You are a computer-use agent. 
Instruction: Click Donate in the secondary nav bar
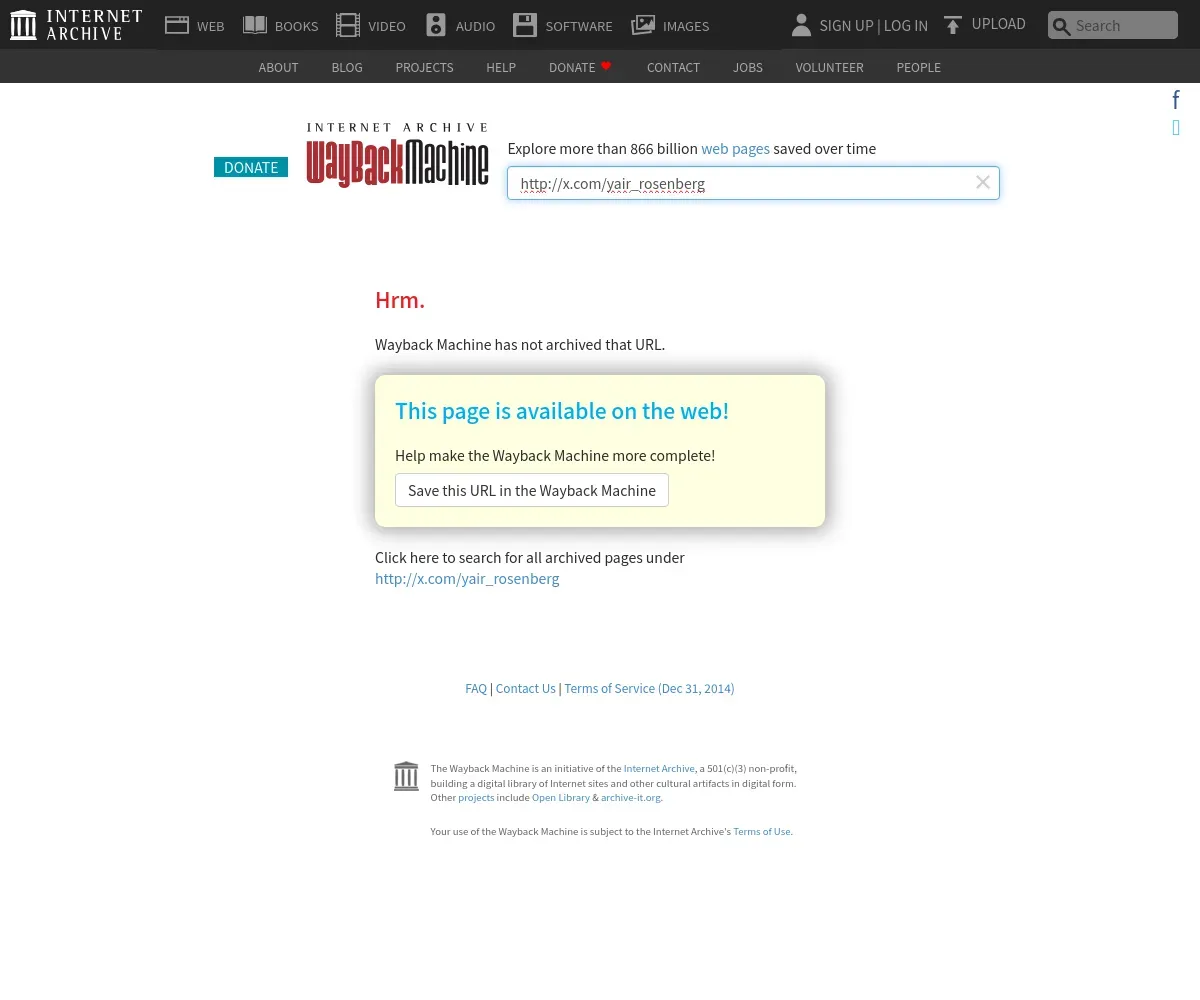point(572,67)
